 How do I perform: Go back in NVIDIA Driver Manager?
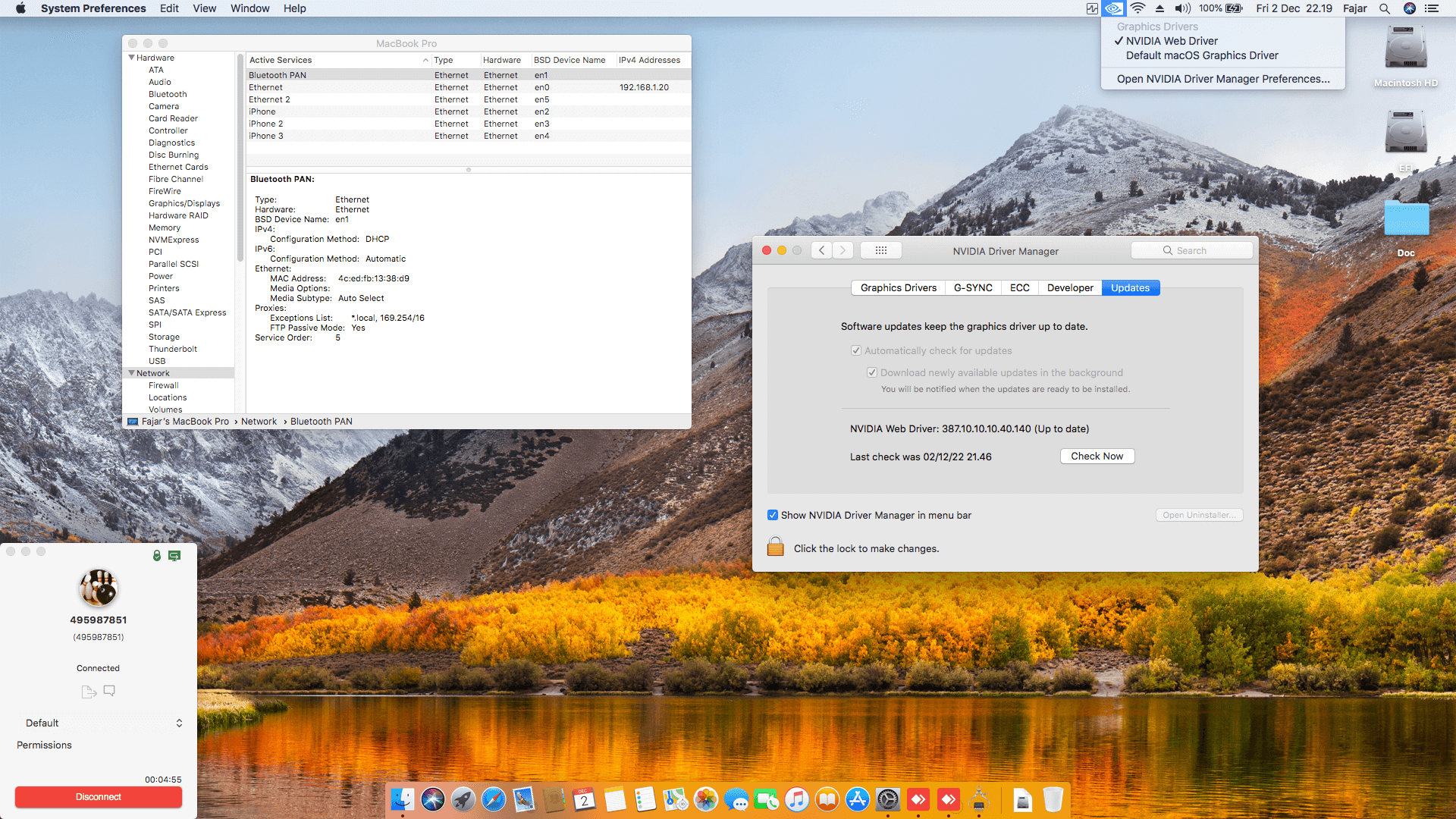pos(821,250)
